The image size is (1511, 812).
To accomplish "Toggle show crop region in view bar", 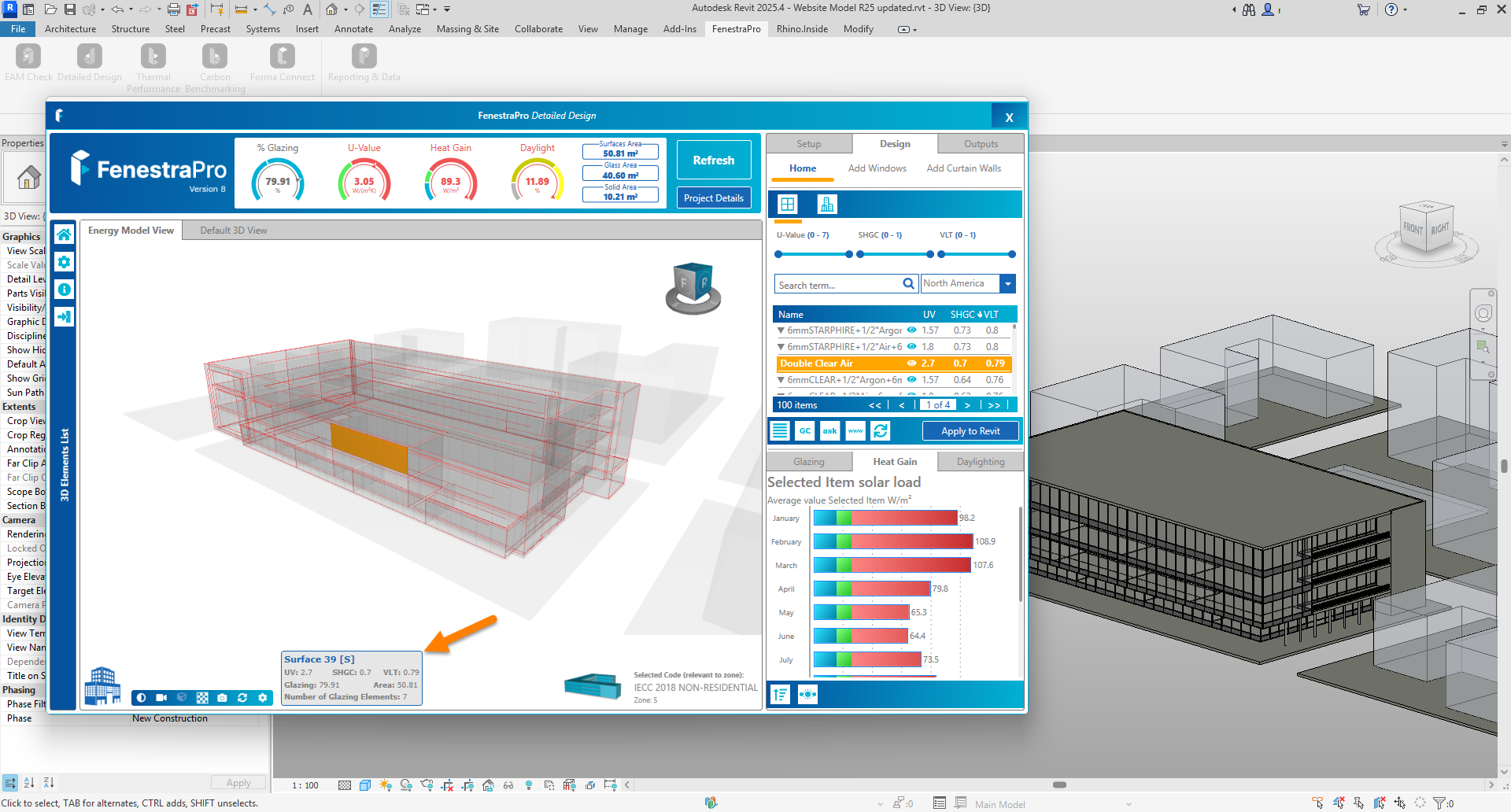I will click(467, 785).
